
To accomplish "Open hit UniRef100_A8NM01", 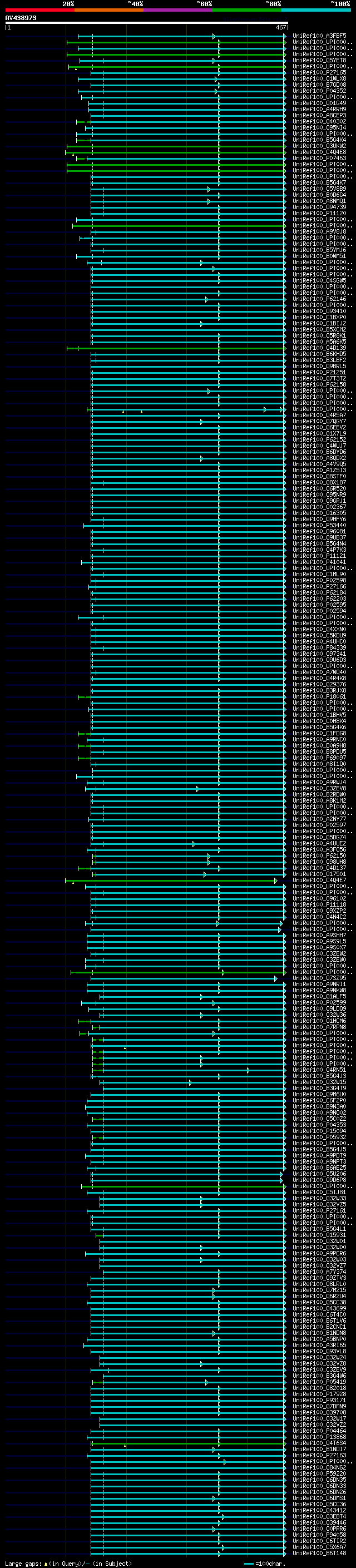I will 319,201.
